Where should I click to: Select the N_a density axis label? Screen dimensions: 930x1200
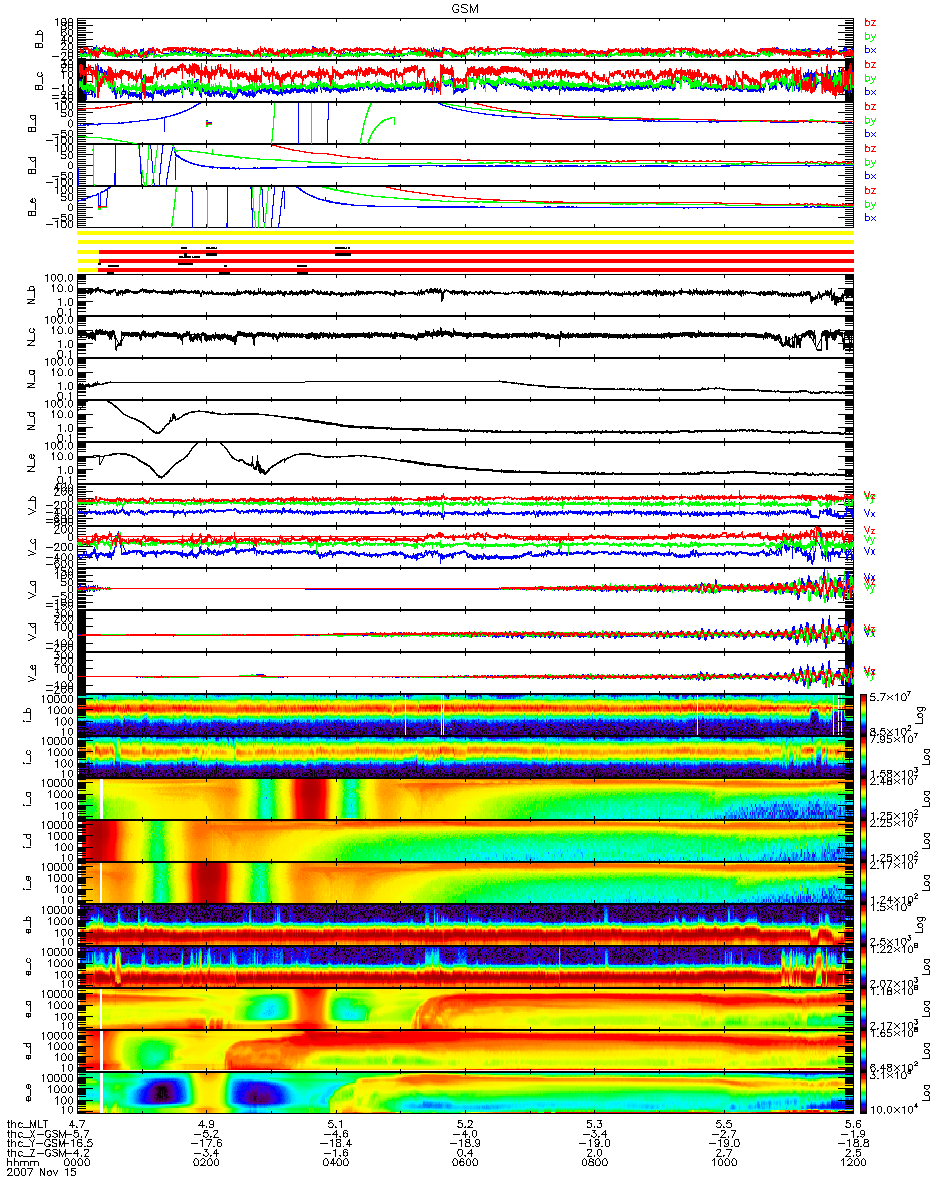pyautogui.click(x=31, y=379)
